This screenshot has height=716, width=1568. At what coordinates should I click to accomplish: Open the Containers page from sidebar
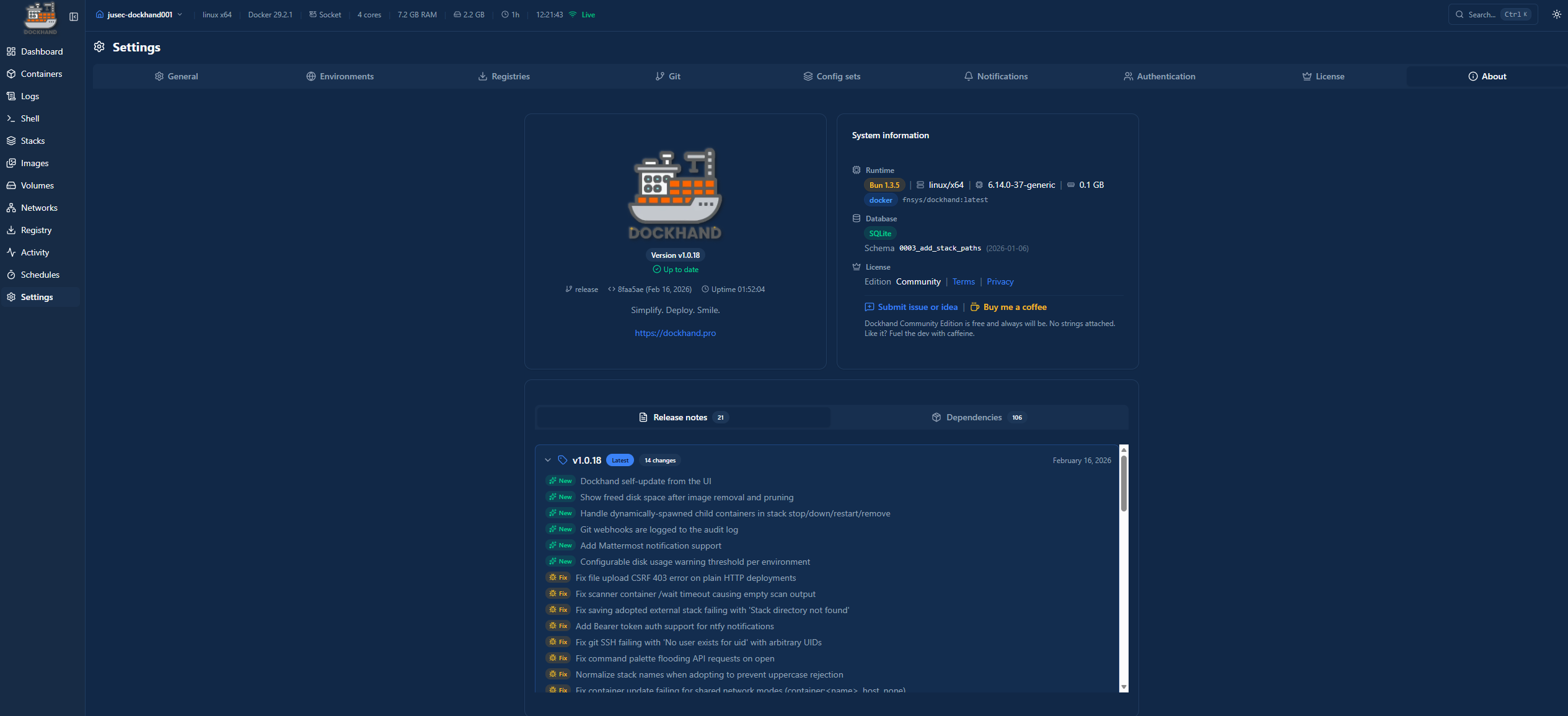pyautogui.click(x=41, y=74)
